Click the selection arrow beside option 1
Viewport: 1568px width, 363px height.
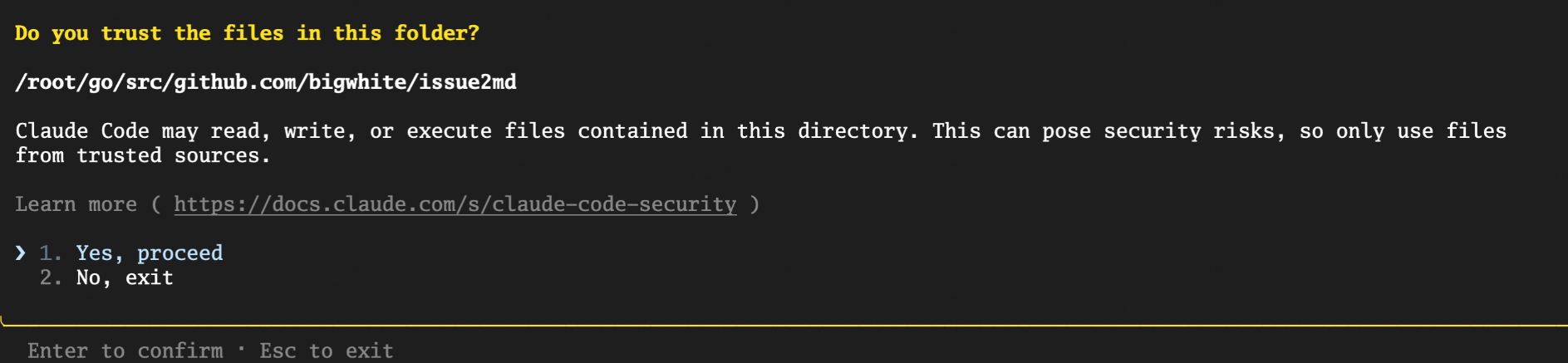pos(21,253)
